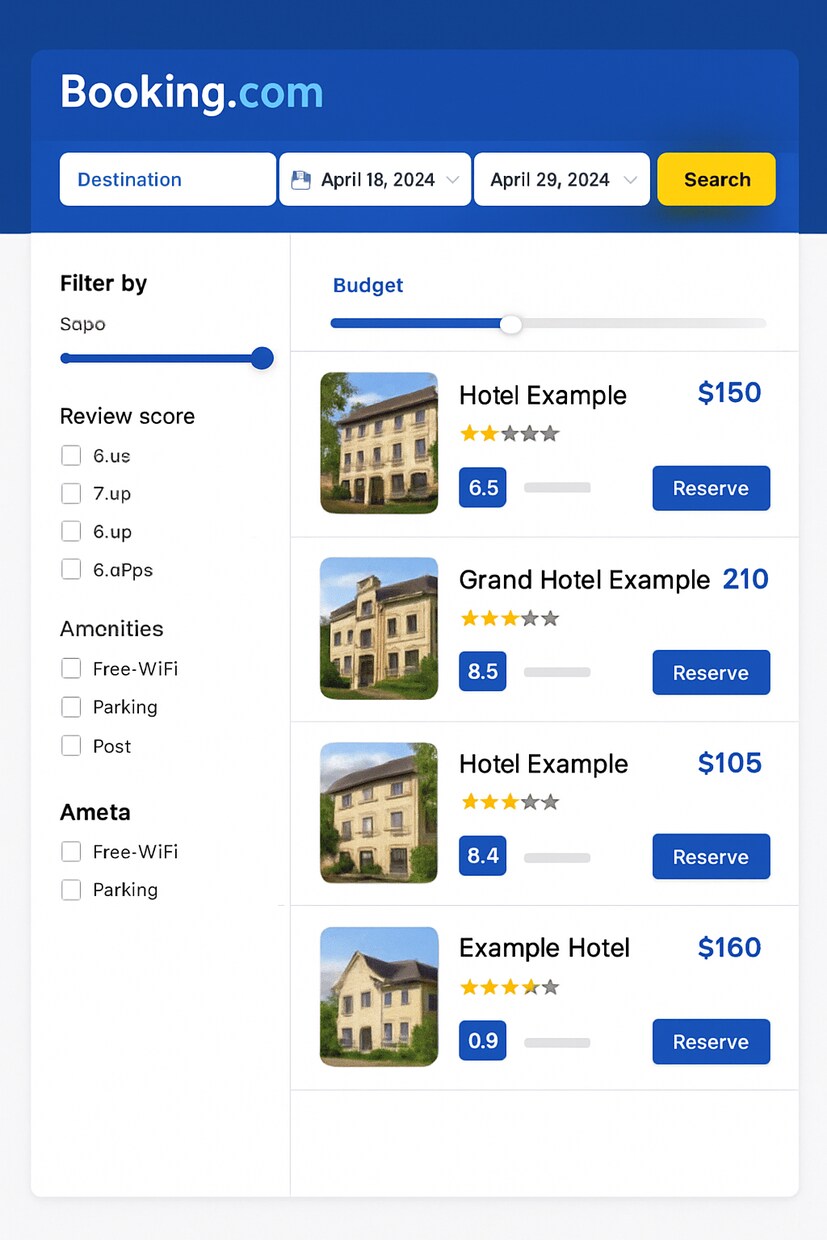The image size is (827, 1240).
Task: Click the 8.4 review score badge
Action: click(483, 856)
